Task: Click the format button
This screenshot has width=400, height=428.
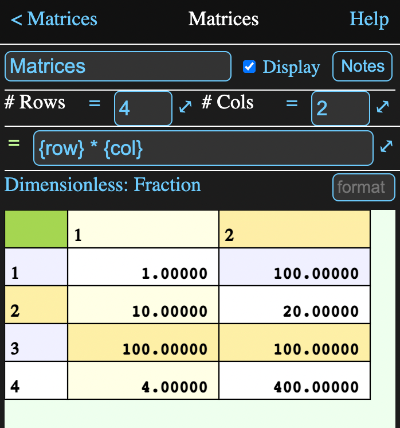Action: pos(363,187)
